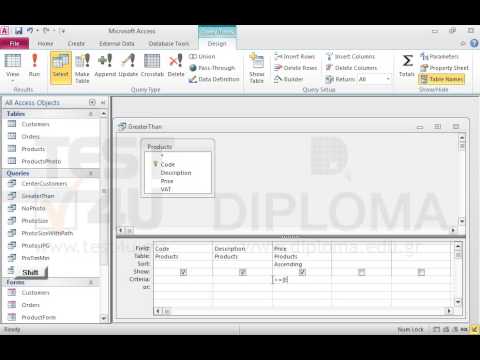Screen dimensions: 480x360
Task: Select the Make Table query type icon
Action: pyautogui.click(x=82, y=68)
